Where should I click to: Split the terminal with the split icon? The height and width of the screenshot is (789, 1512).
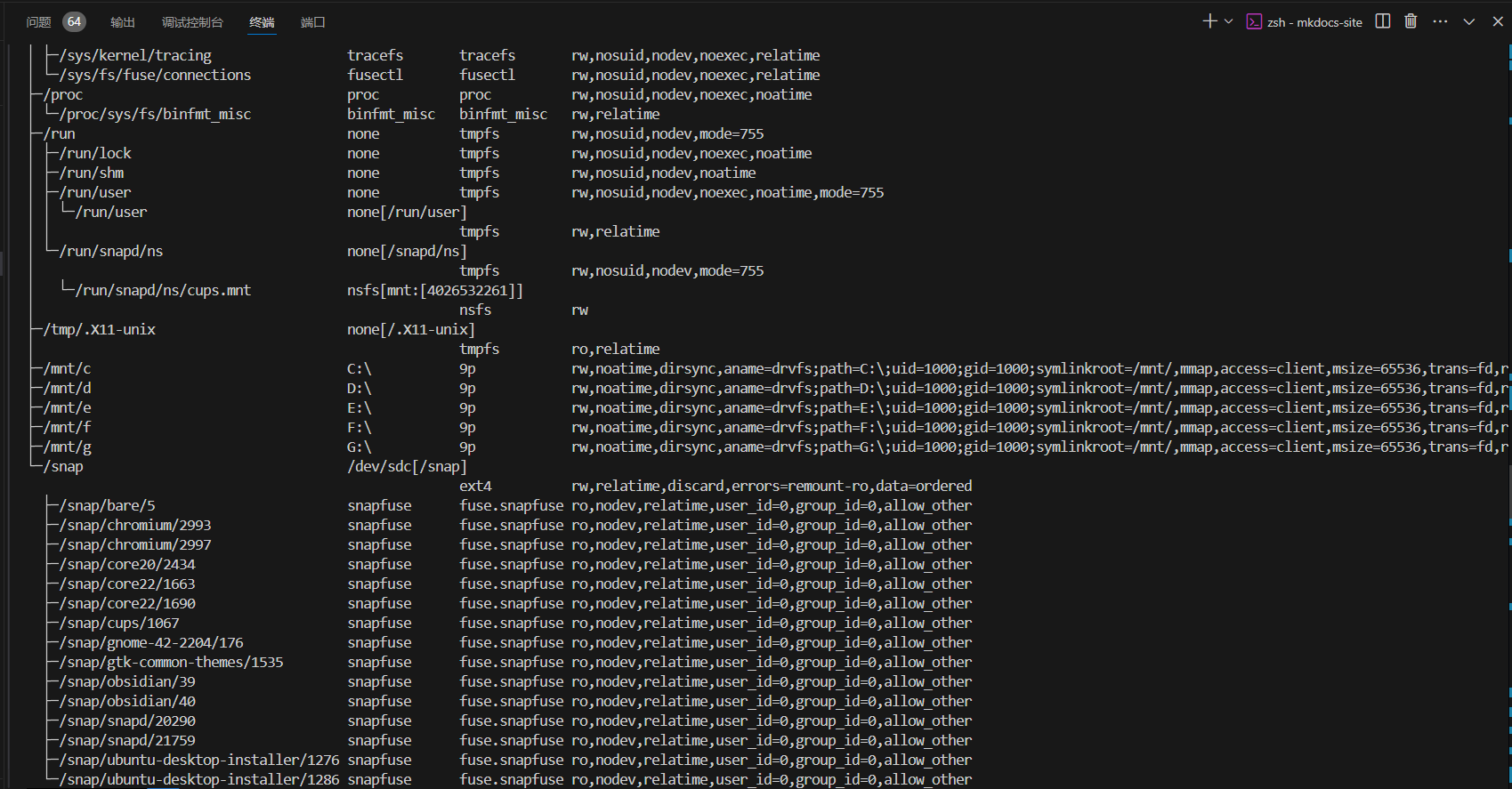click(x=1383, y=21)
